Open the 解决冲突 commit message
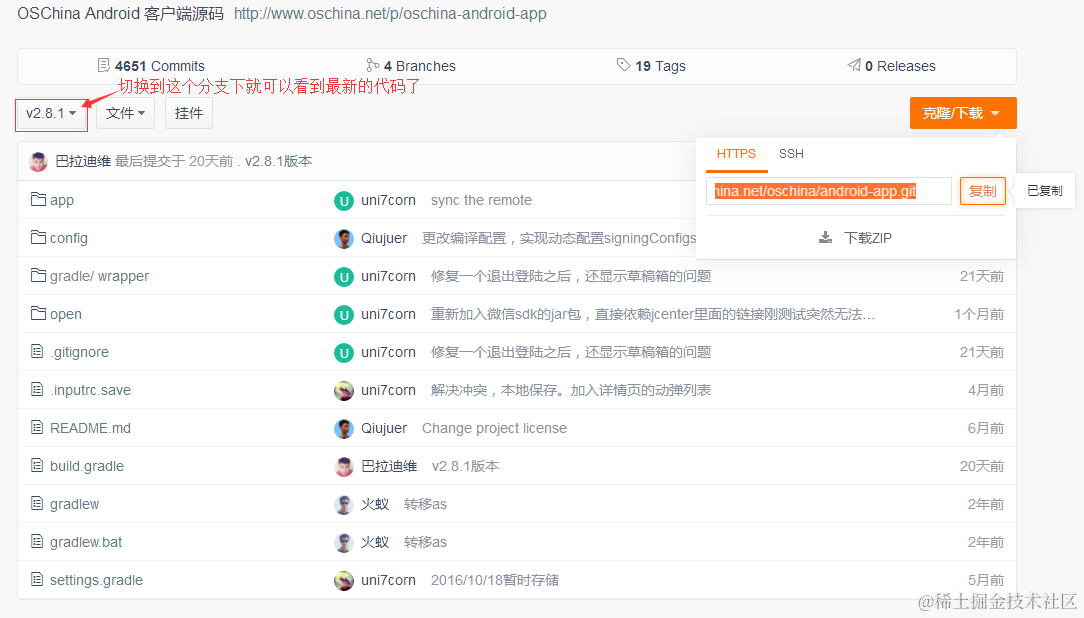Viewport: 1084px width, 618px height. coord(571,391)
